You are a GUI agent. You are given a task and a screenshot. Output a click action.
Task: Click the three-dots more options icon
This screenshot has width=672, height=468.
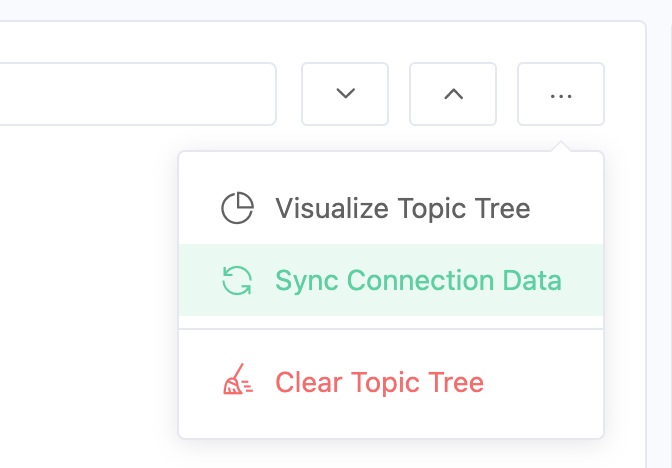(x=560, y=94)
